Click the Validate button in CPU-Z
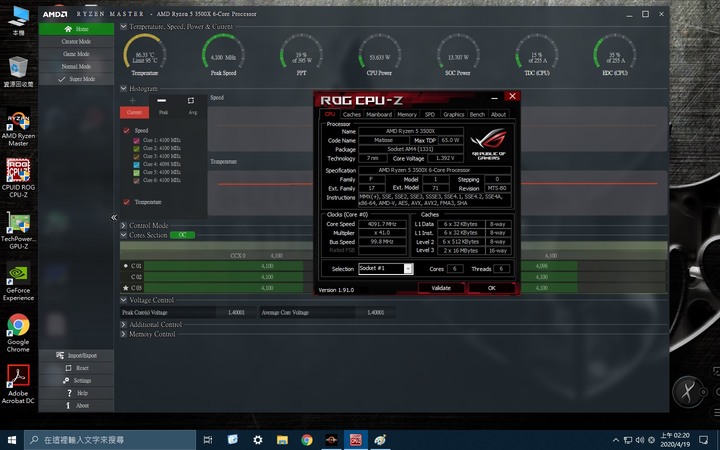Image resolution: width=720 pixels, height=450 pixels. pyautogui.click(x=441, y=288)
